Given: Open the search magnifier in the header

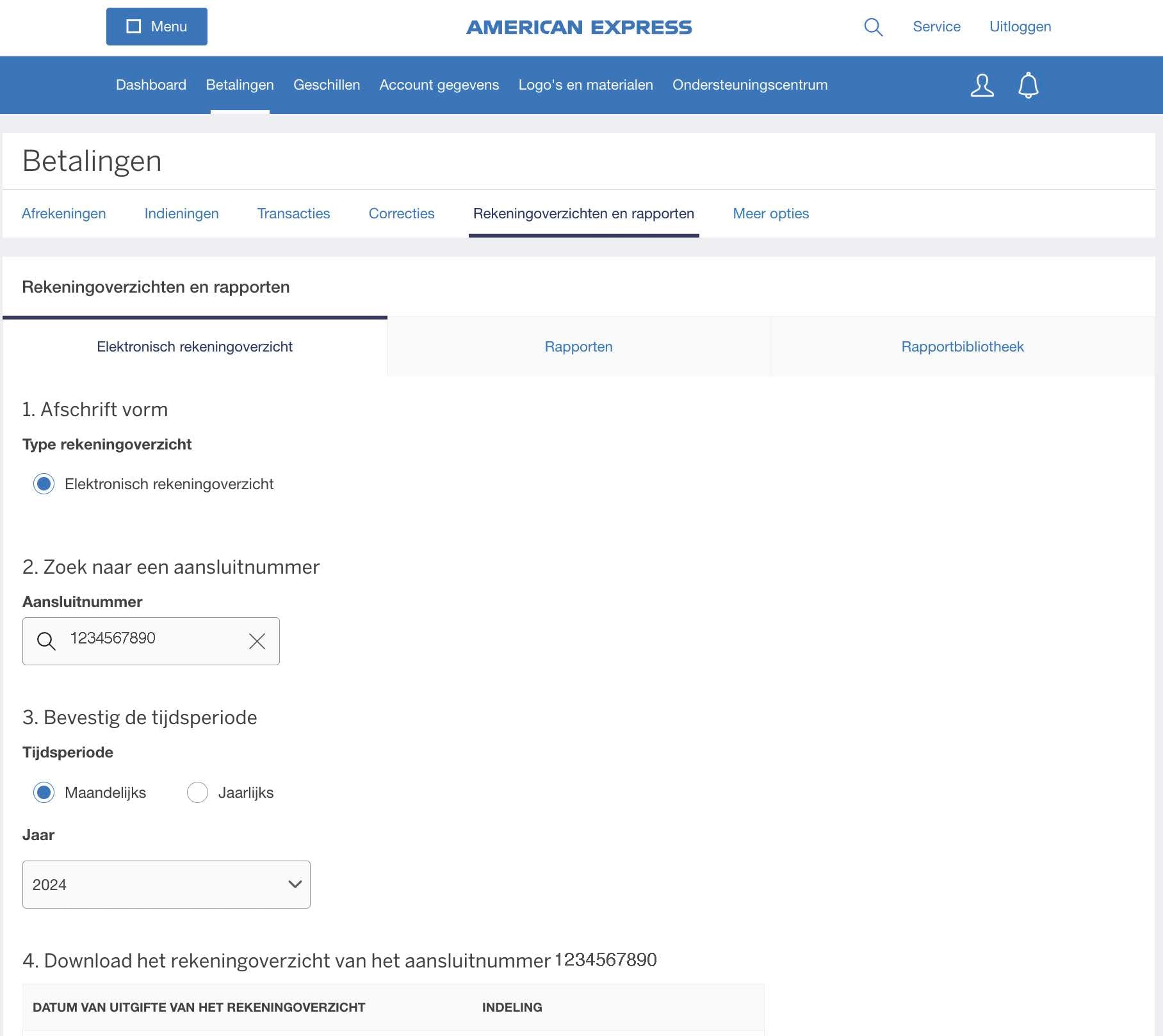Looking at the screenshot, I should point(872,27).
